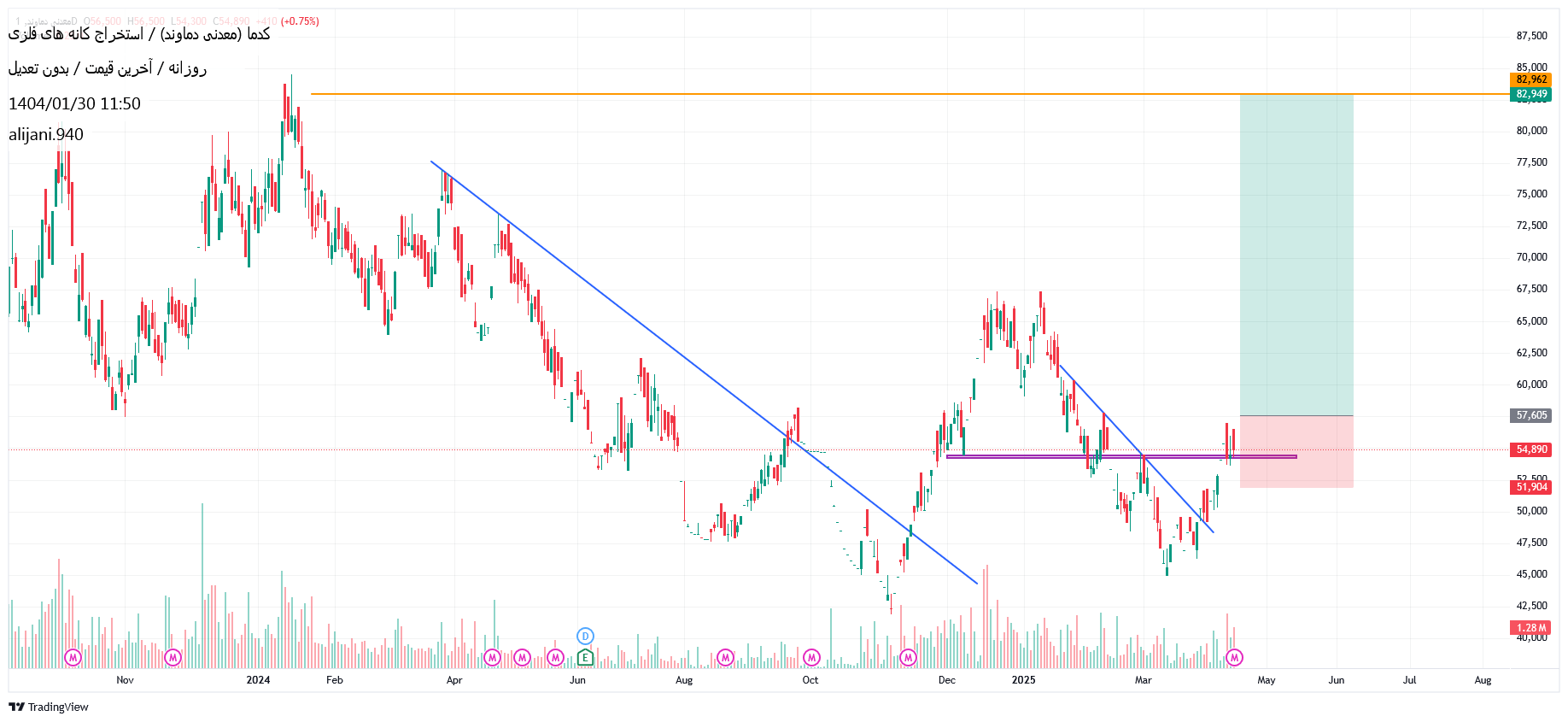Click the Feb label on time axis
The image size is (1568, 722).
335,680
